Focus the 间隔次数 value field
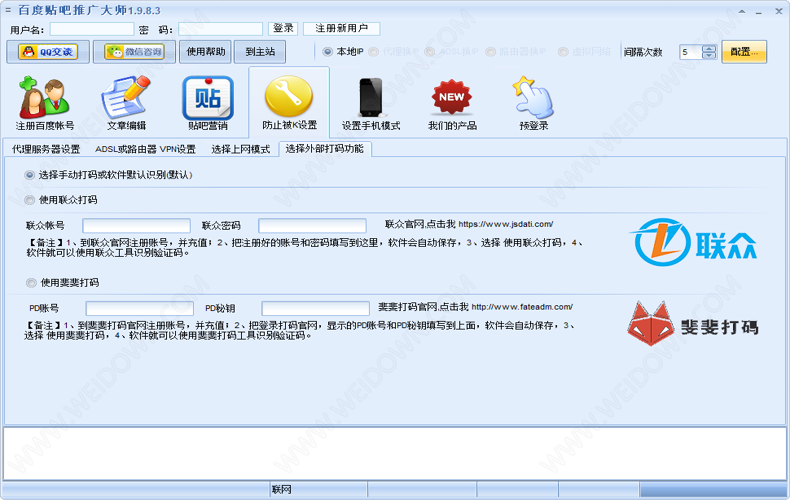Image resolution: width=790 pixels, height=500 pixels. [691, 52]
